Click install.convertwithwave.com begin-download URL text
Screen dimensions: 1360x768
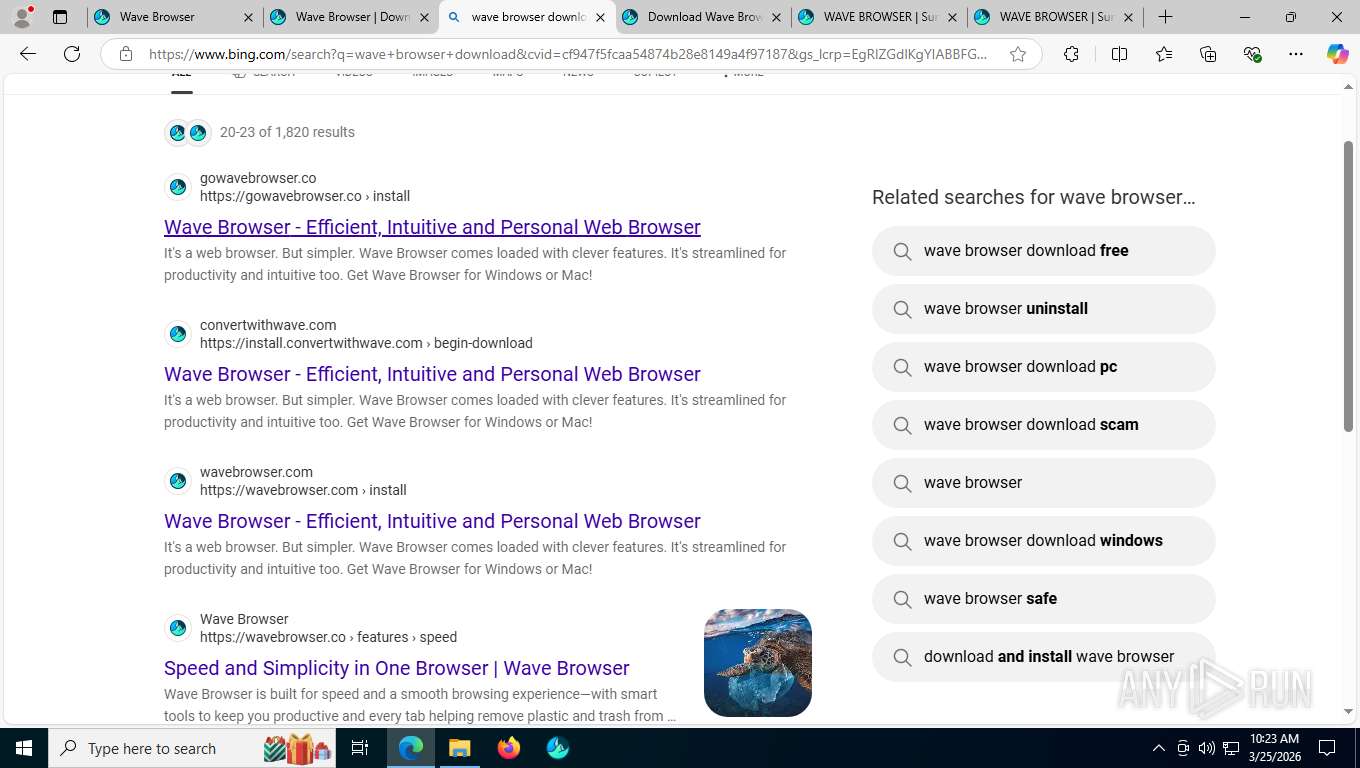click(x=366, y=343)
